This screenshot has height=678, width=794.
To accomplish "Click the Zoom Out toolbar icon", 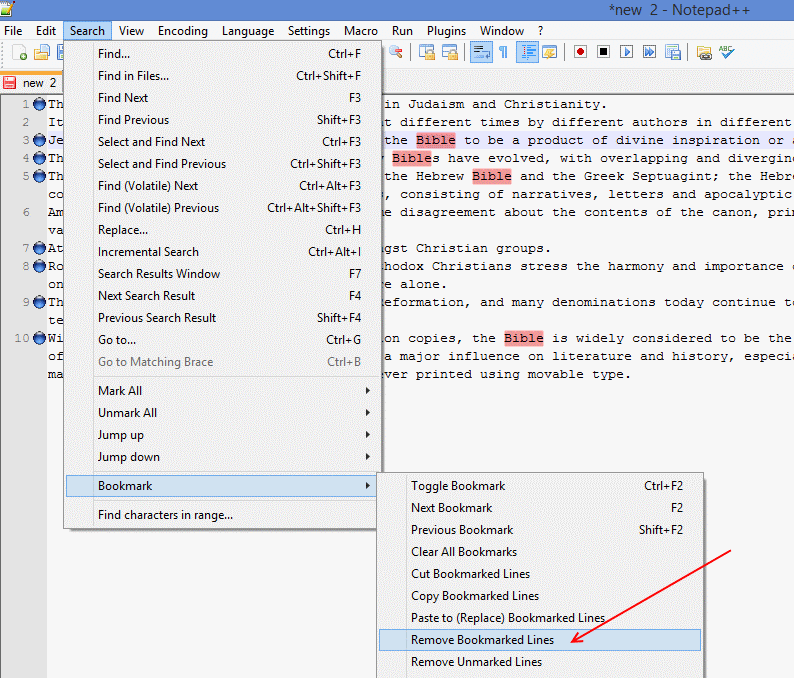I will pyautogui.click(x=396, y=52).
